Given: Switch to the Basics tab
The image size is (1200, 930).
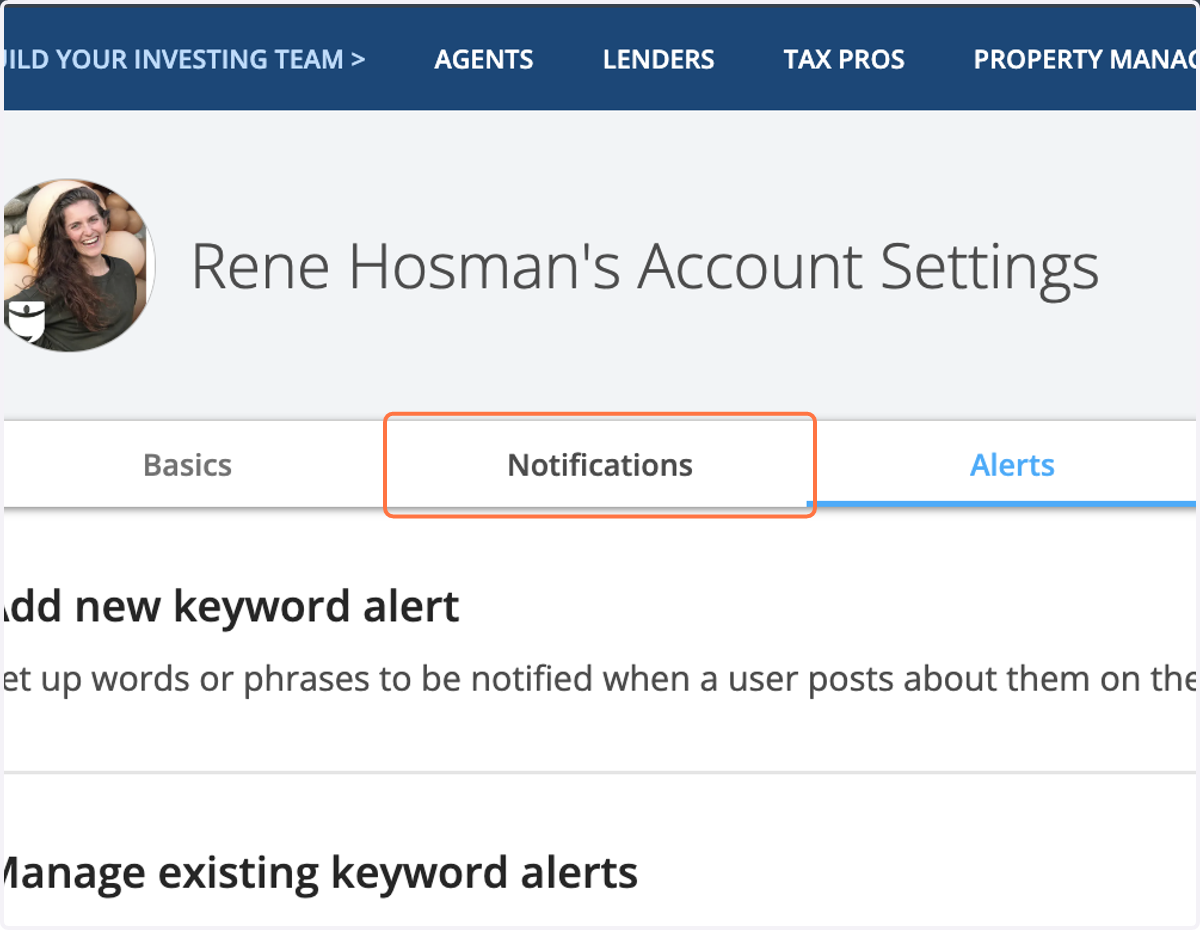Looking at the screenshot, I should (x=187, y=465).
